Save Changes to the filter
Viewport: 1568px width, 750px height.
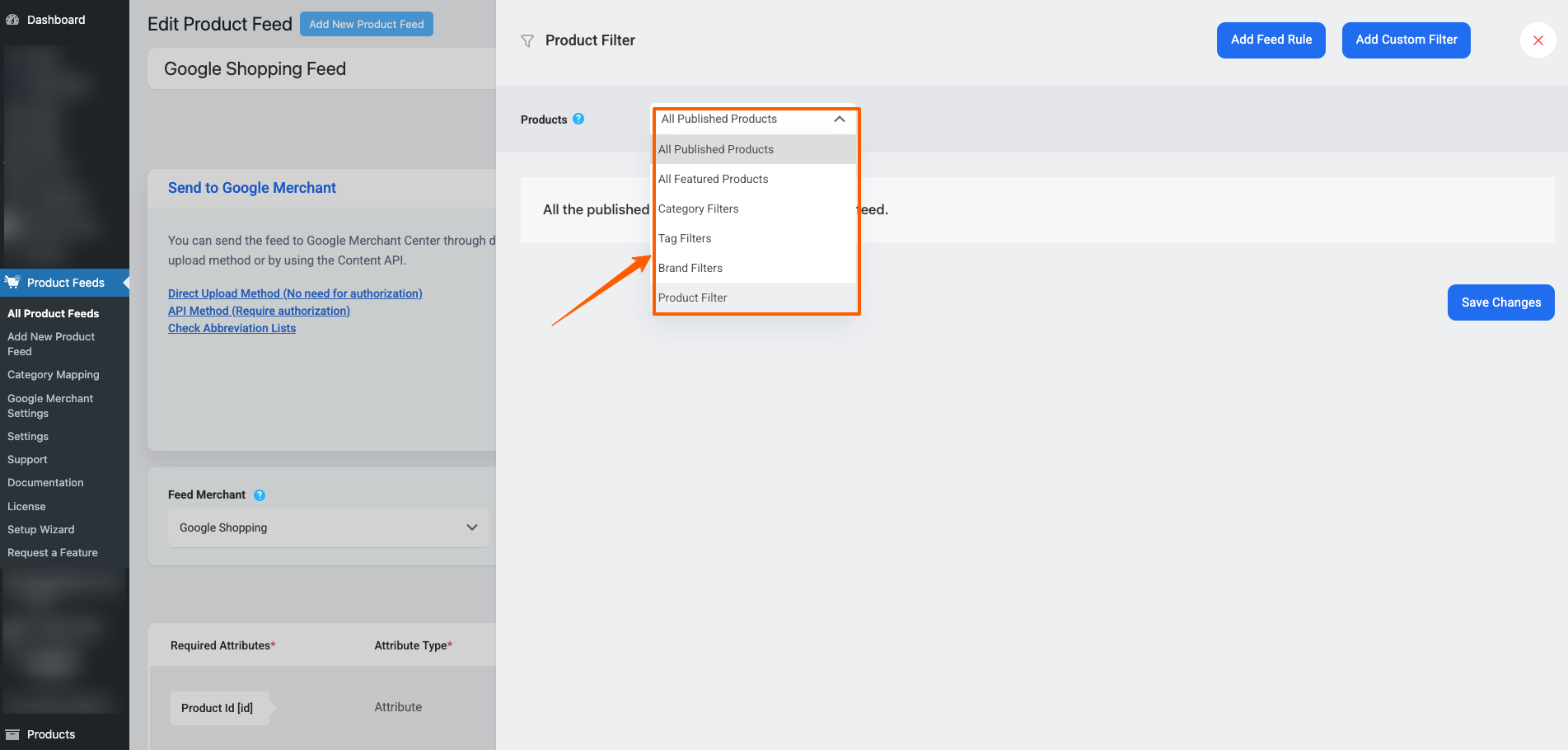click(1500, 302)
